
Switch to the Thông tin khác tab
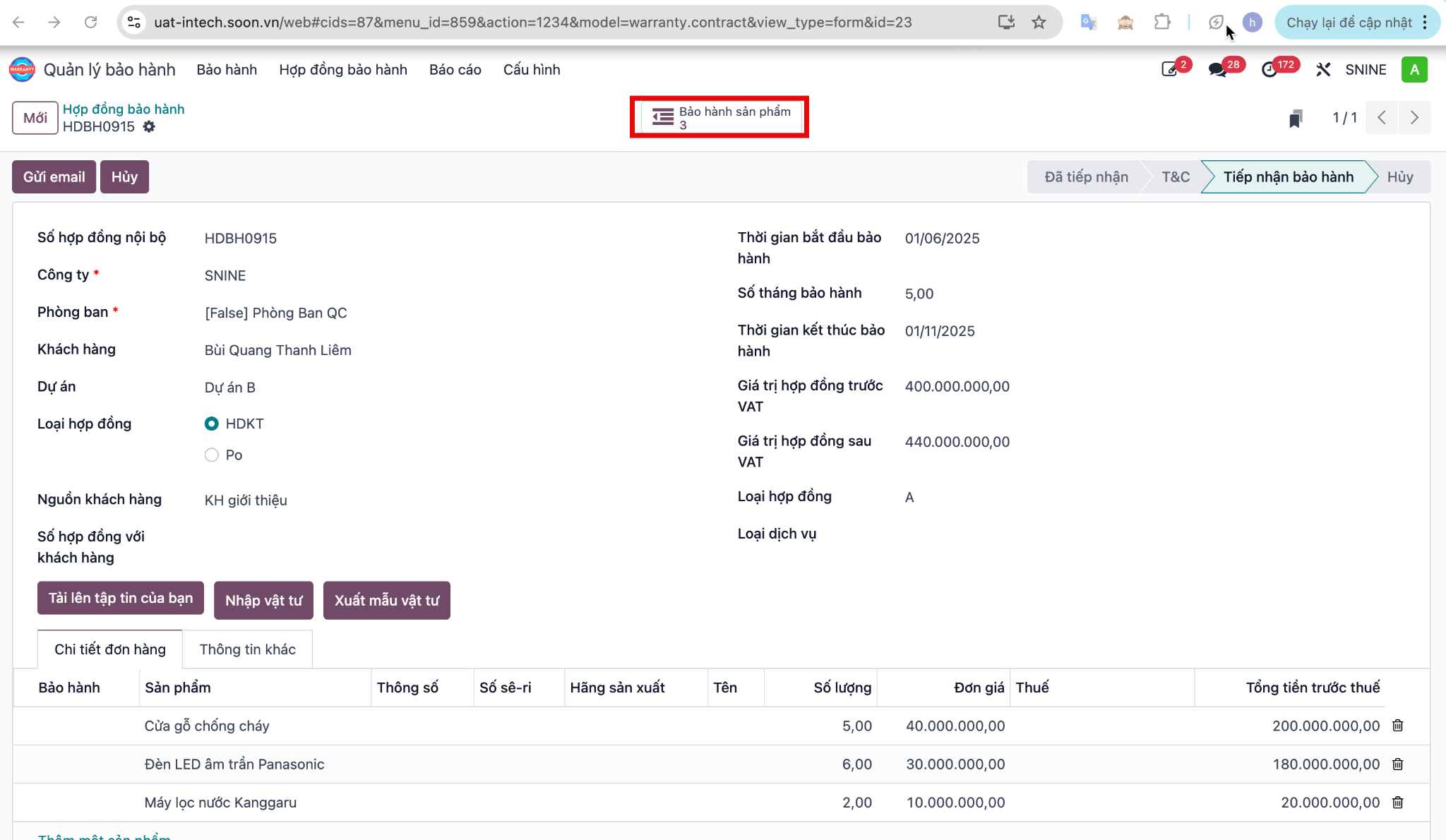[247, 649]
